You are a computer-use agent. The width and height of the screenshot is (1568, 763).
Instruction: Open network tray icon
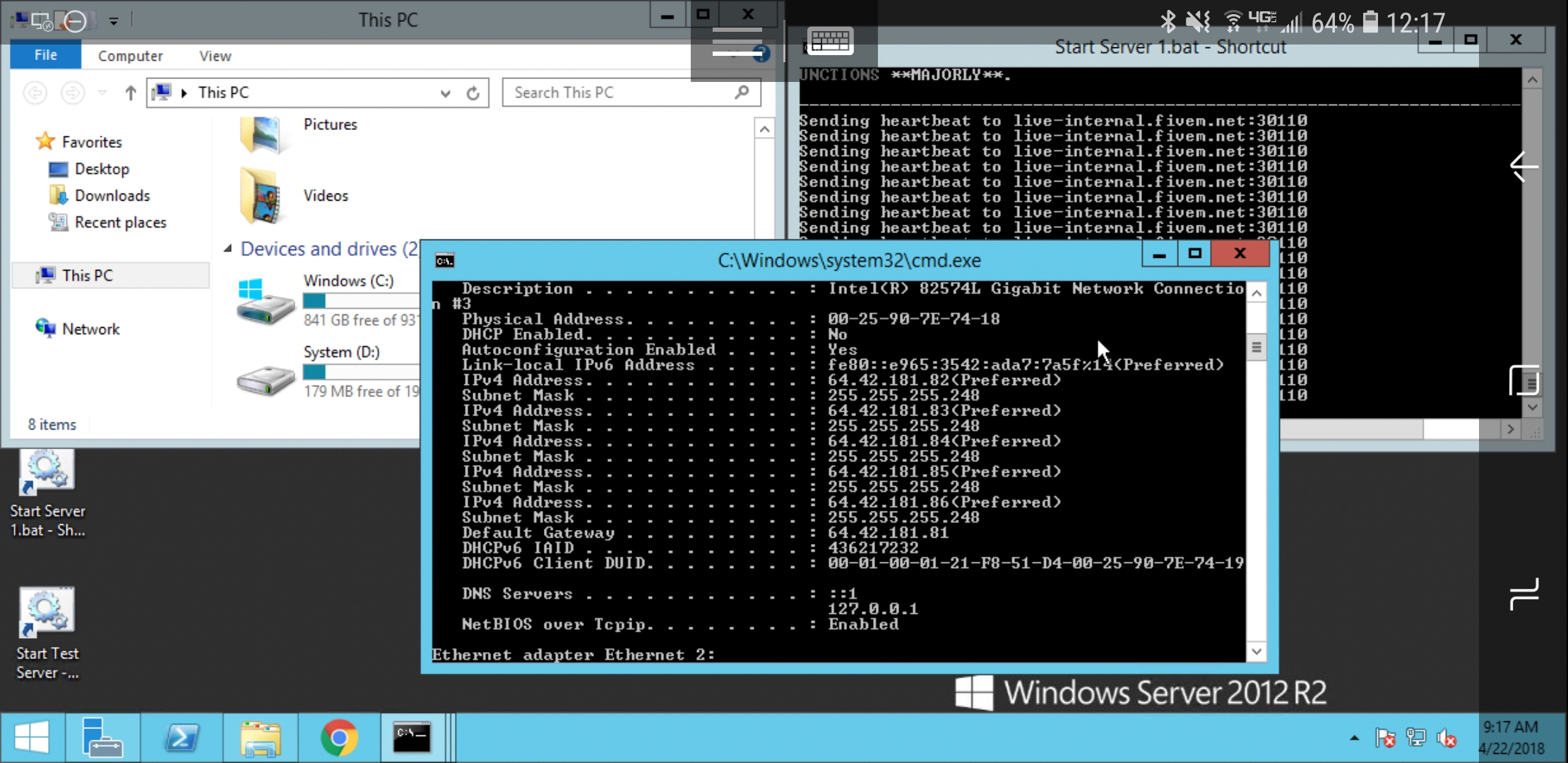coord(1415,738)
